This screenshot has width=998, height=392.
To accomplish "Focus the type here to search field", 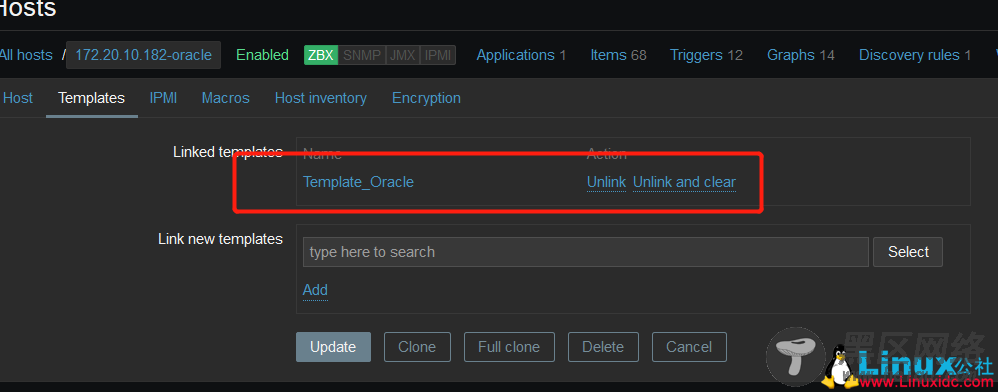I will [x=586, y=252].
